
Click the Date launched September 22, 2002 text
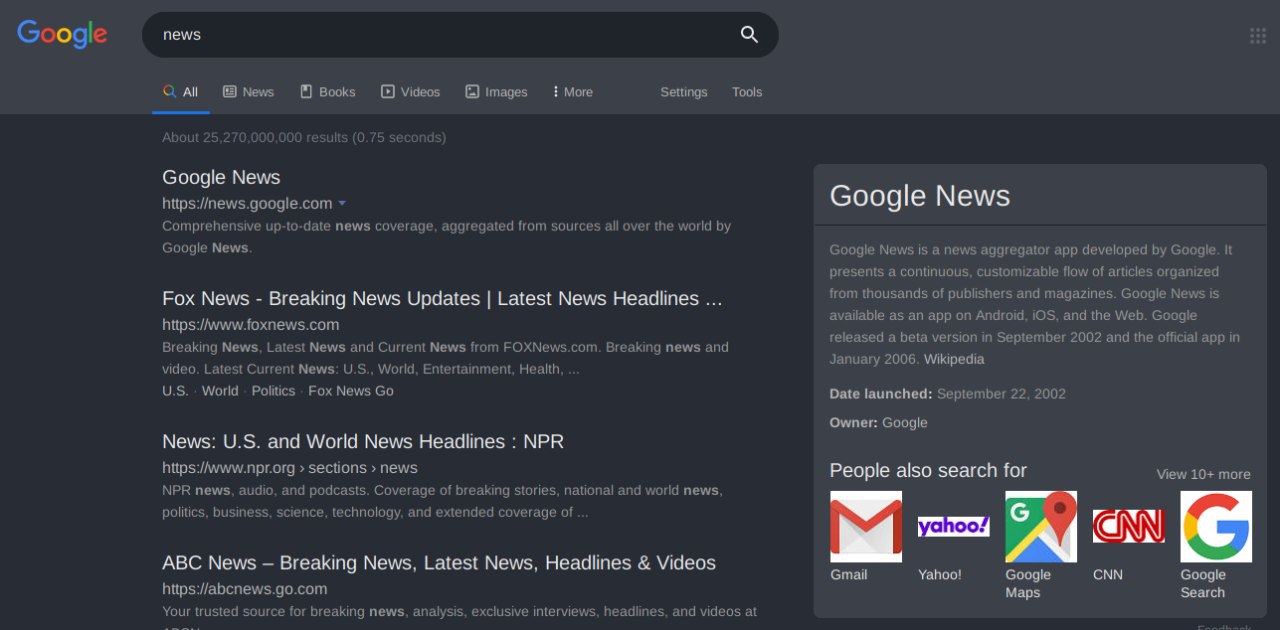(x=947, y=394)
